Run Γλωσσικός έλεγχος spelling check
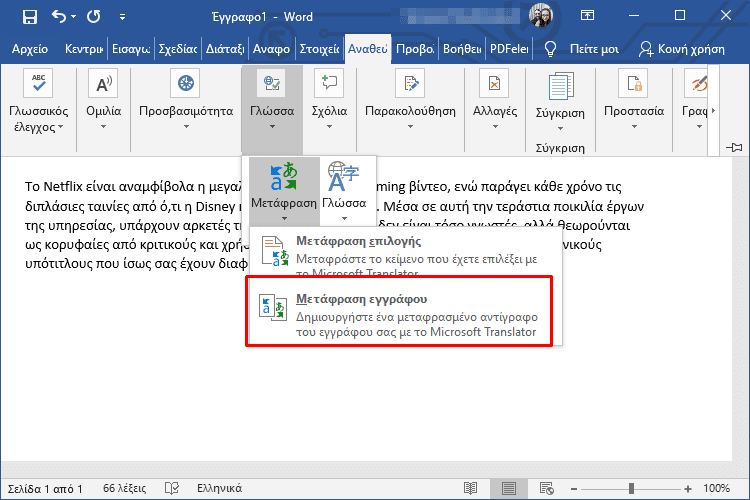The image size is (750, 500). 38,101
